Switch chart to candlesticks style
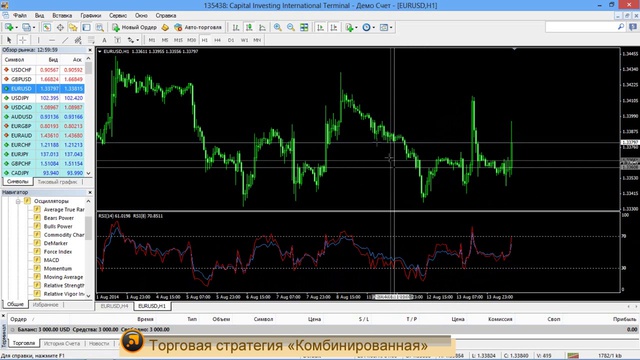Image resolution: width=640 pixels, height=360 pixels. pos(249,27)
